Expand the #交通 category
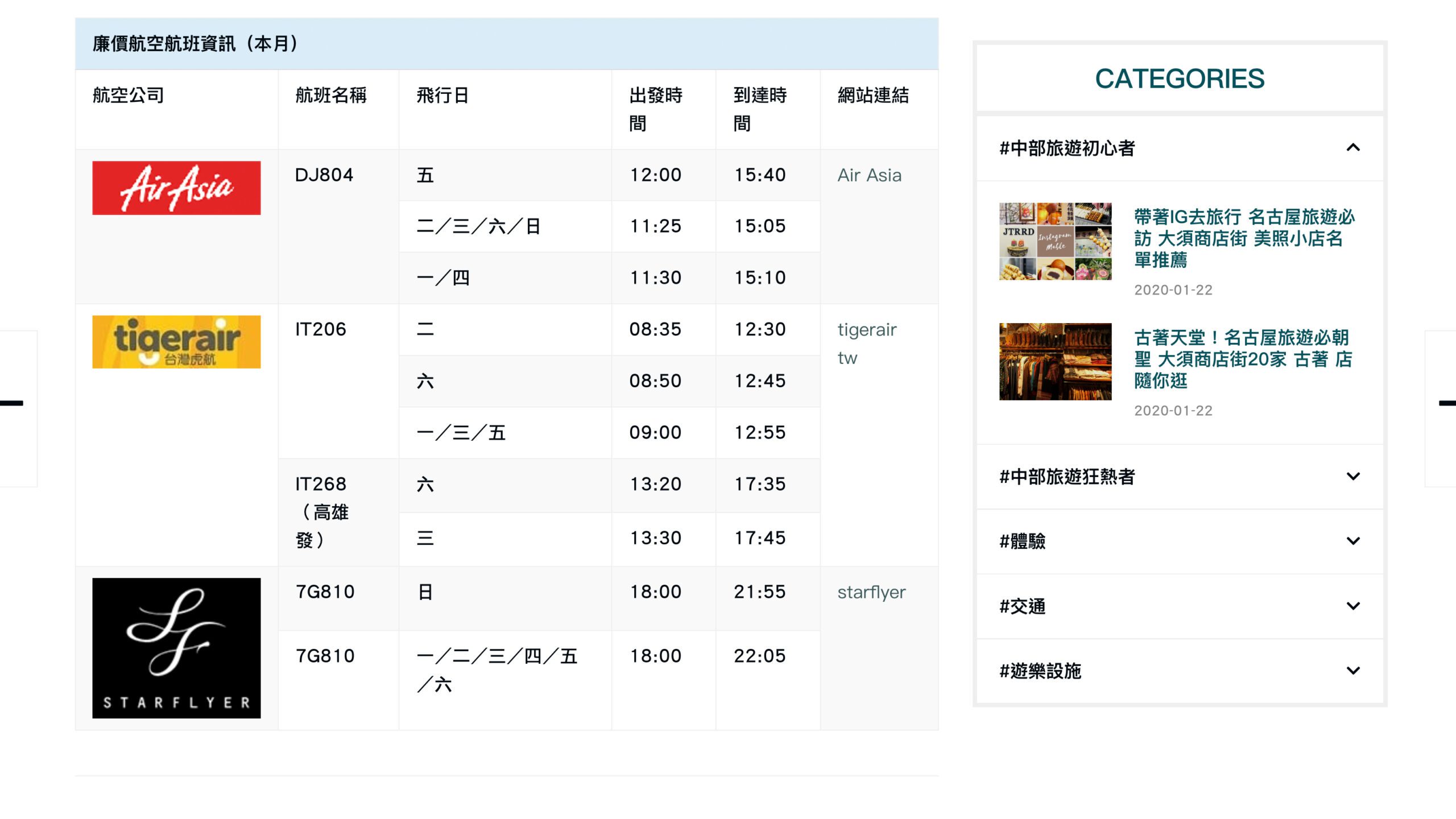This screenshot has height=819, width=1456. coord(1180,606)
